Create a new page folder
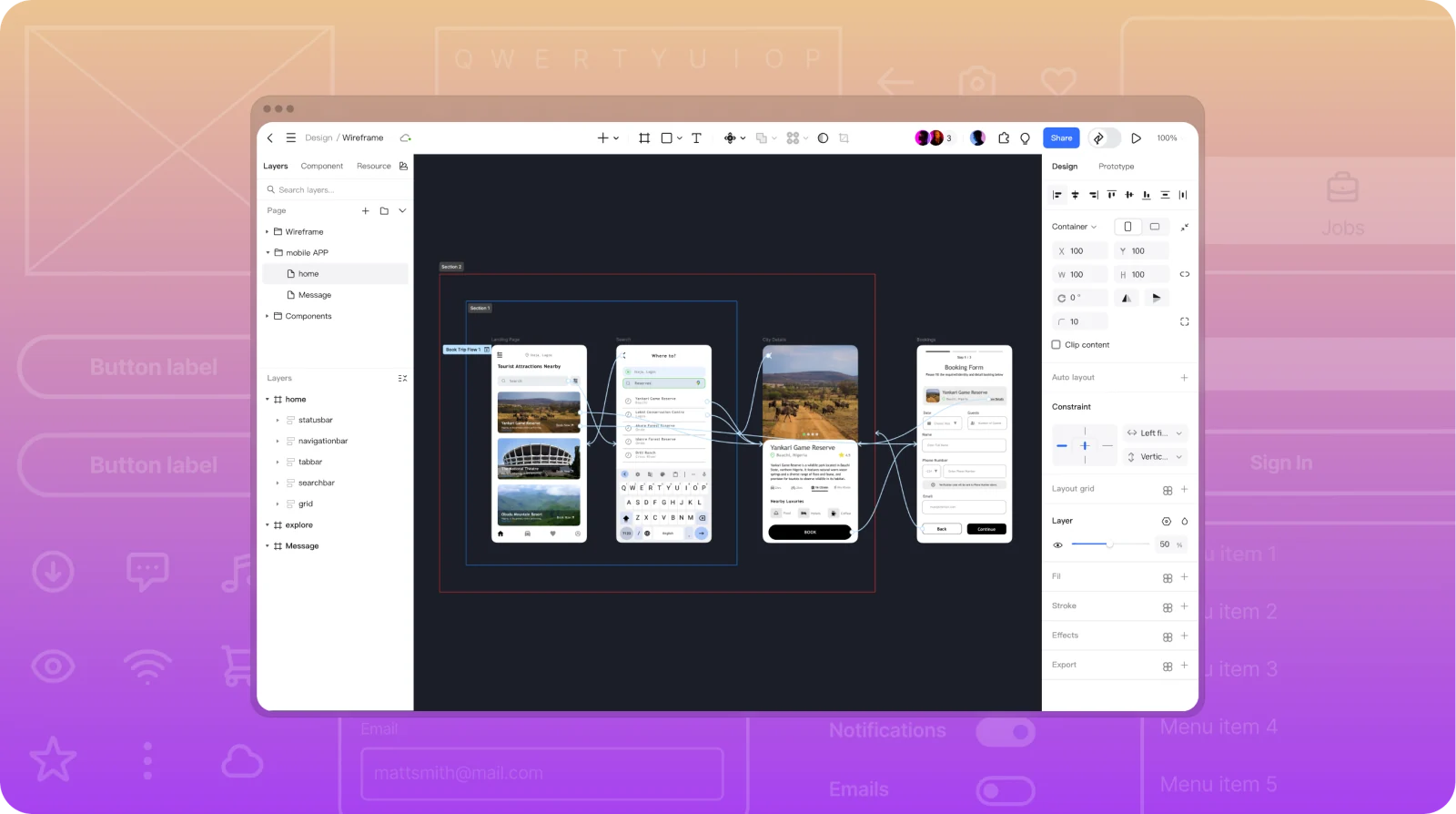 (x=384, y=210)
